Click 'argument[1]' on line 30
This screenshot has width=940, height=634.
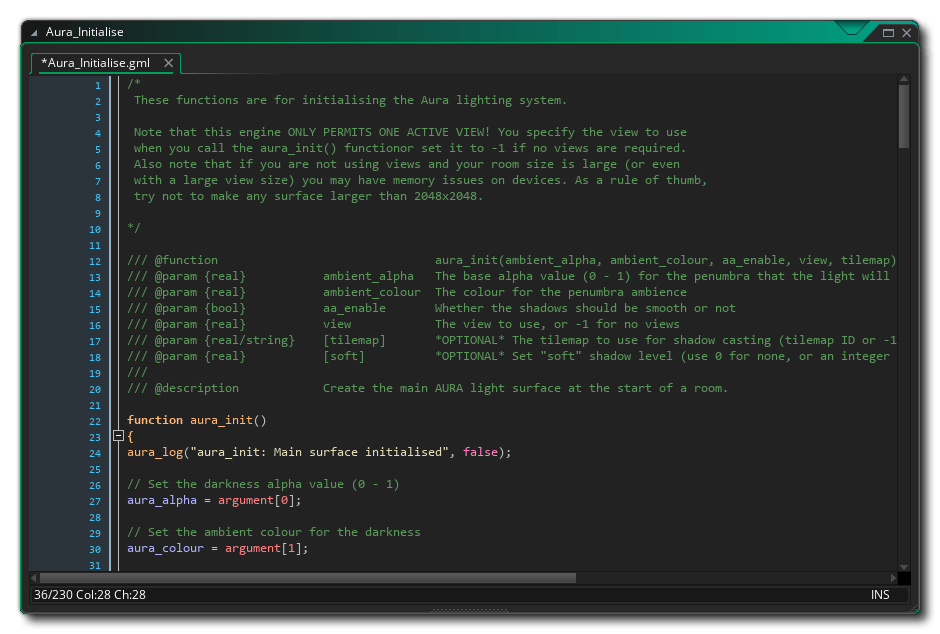point(263,548)
